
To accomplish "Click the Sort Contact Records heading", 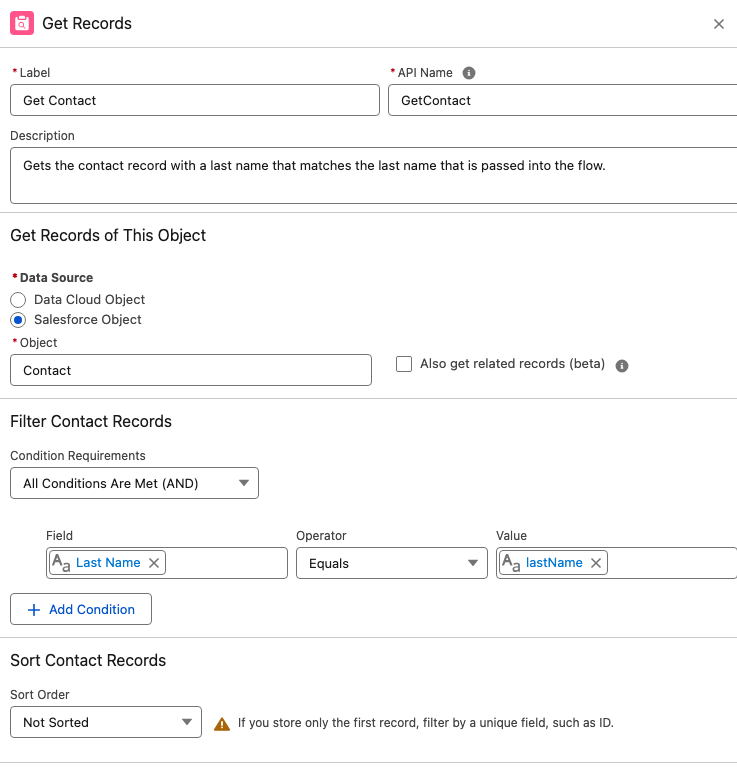I will tap(88, 661).
